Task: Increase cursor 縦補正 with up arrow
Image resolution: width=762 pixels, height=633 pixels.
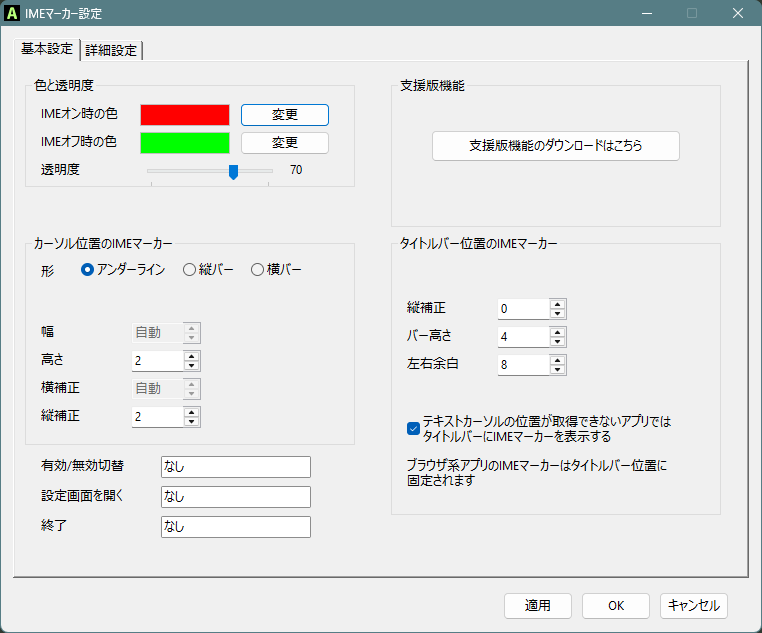Action: (191, 412)
